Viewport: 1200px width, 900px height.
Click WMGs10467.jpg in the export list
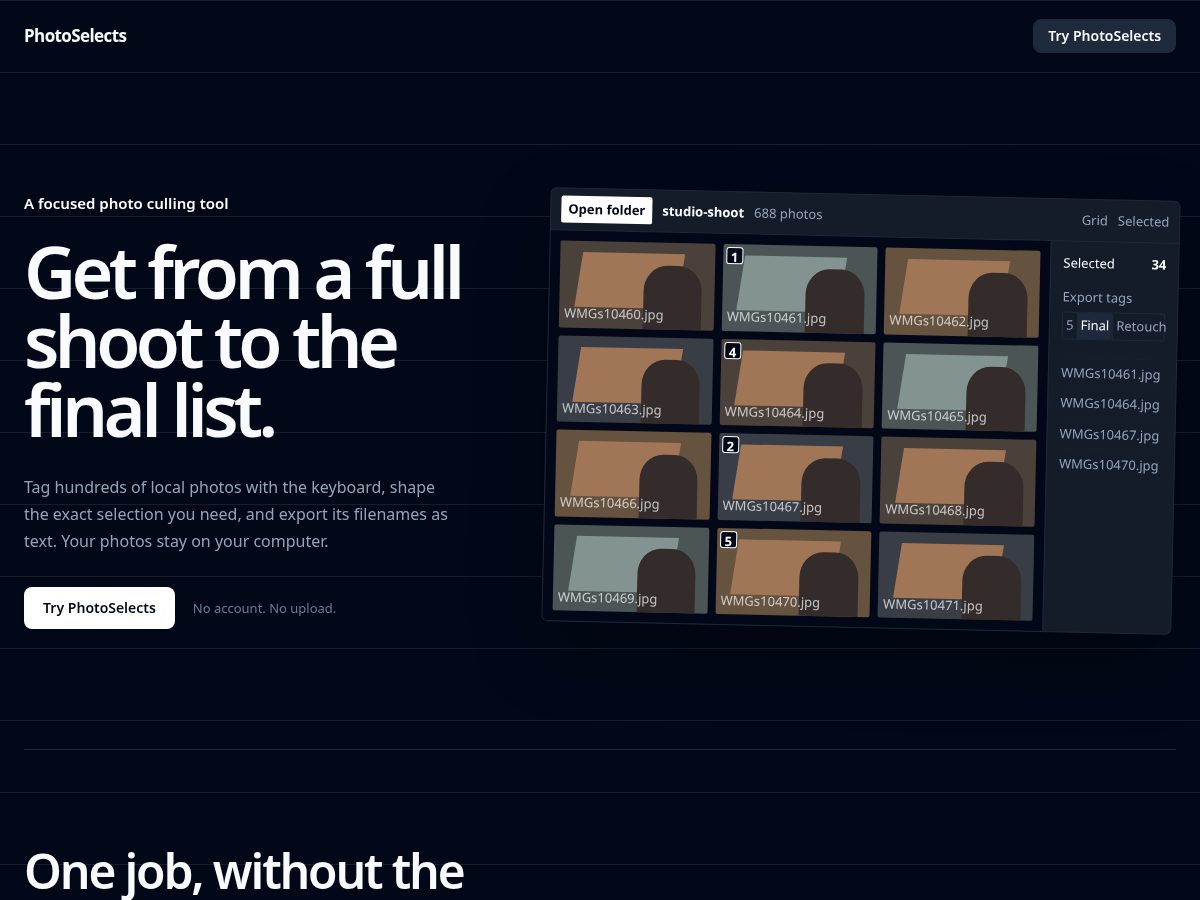[1109, 435]
